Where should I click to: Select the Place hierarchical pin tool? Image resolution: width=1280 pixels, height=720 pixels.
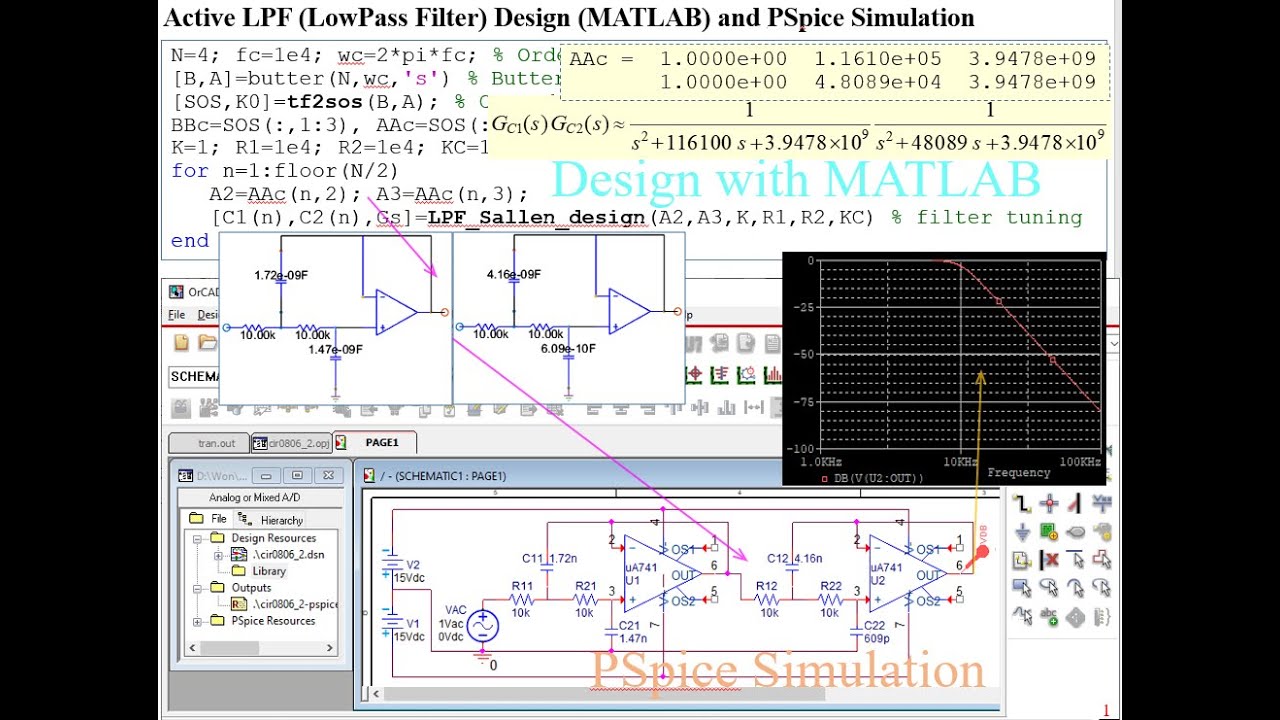1102,531
